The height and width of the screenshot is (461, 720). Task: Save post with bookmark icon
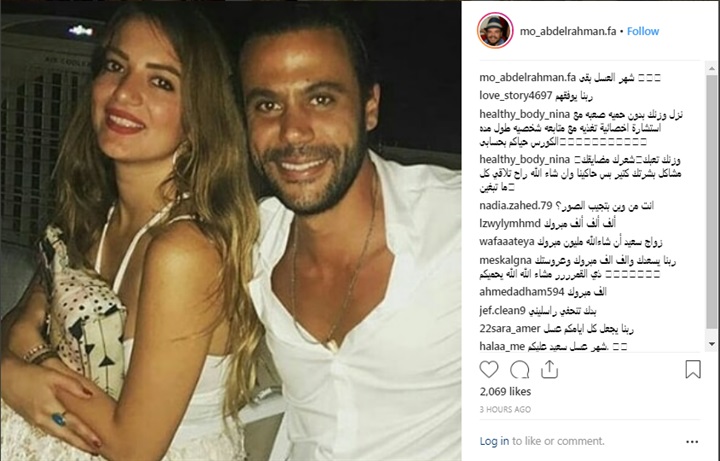coord(693,369)
